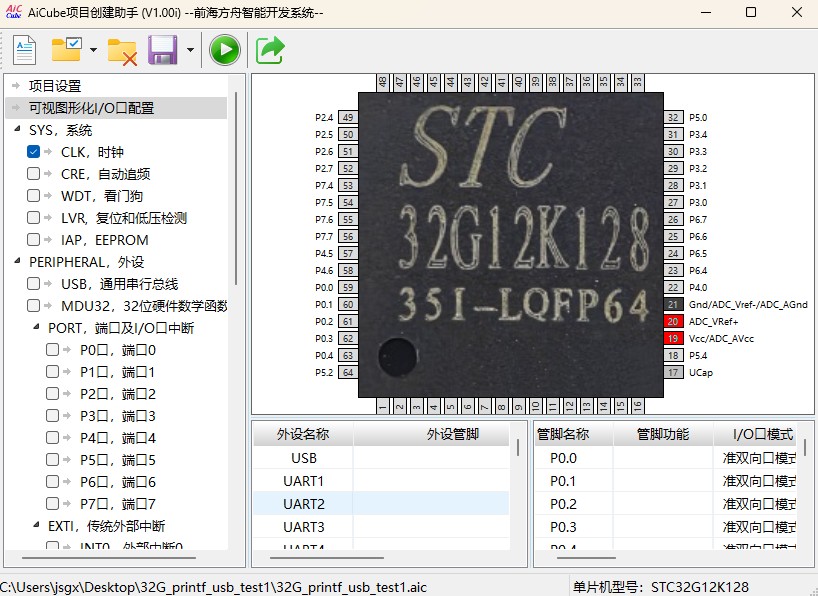Enable IAP EEPROM checkbox

click(33, 240)
